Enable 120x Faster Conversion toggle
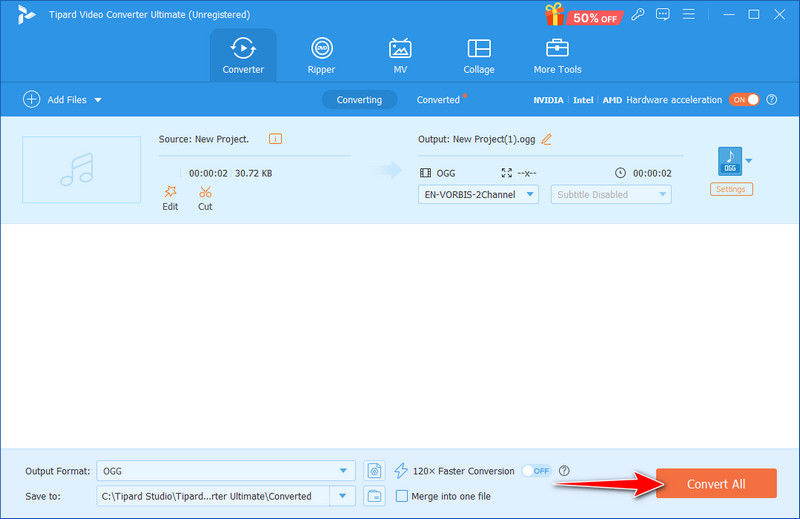The height and width of the screenshot is (519, 800). click(536, 471)
